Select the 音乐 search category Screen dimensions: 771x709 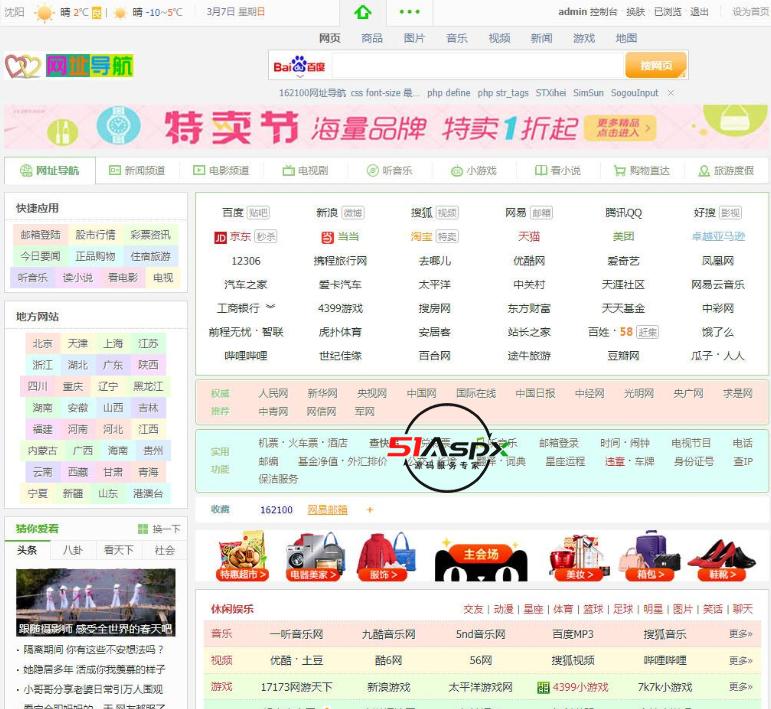pyautogui.click(x=457, y=38)
